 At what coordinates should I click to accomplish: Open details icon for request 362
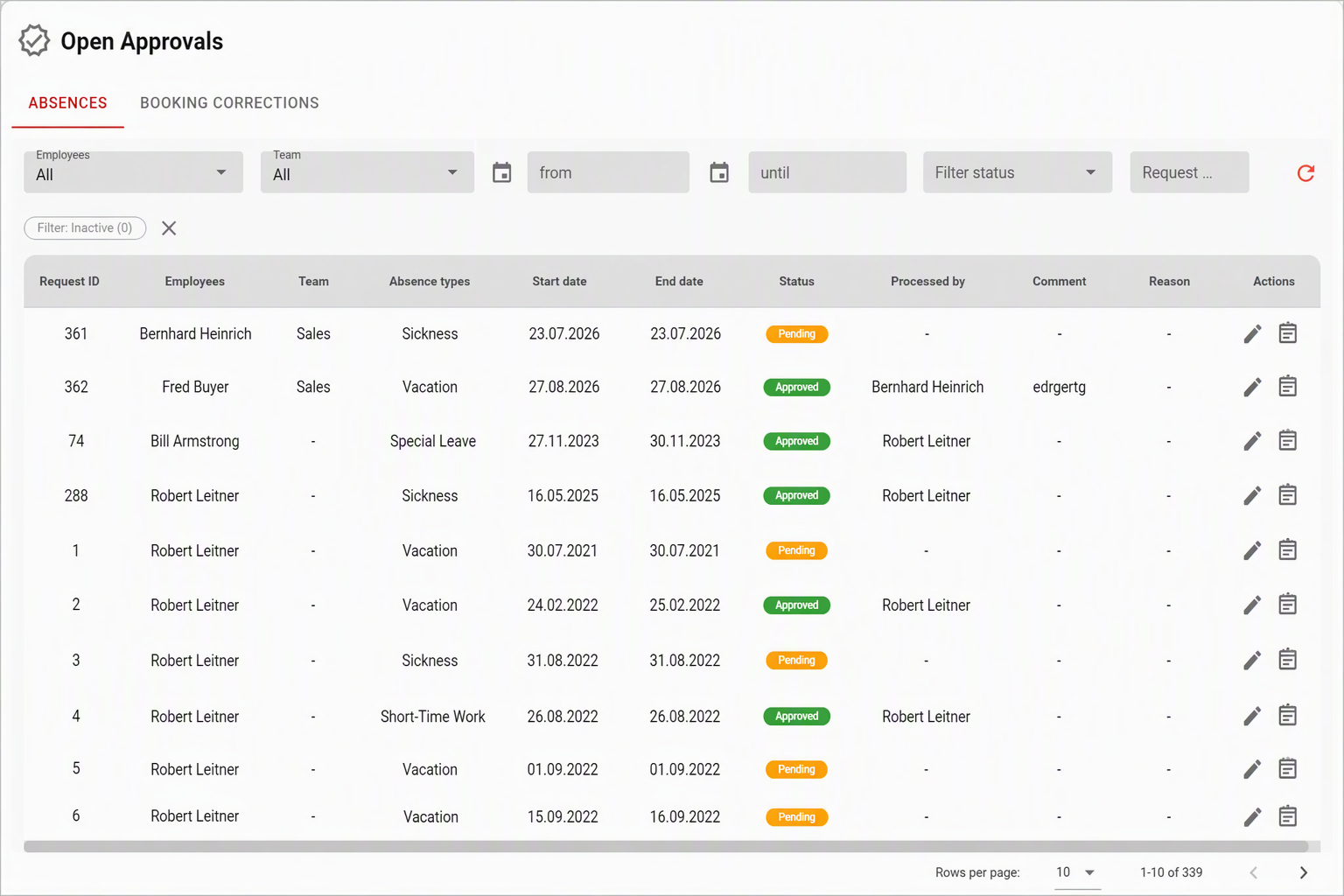(x=1287, y=387)
